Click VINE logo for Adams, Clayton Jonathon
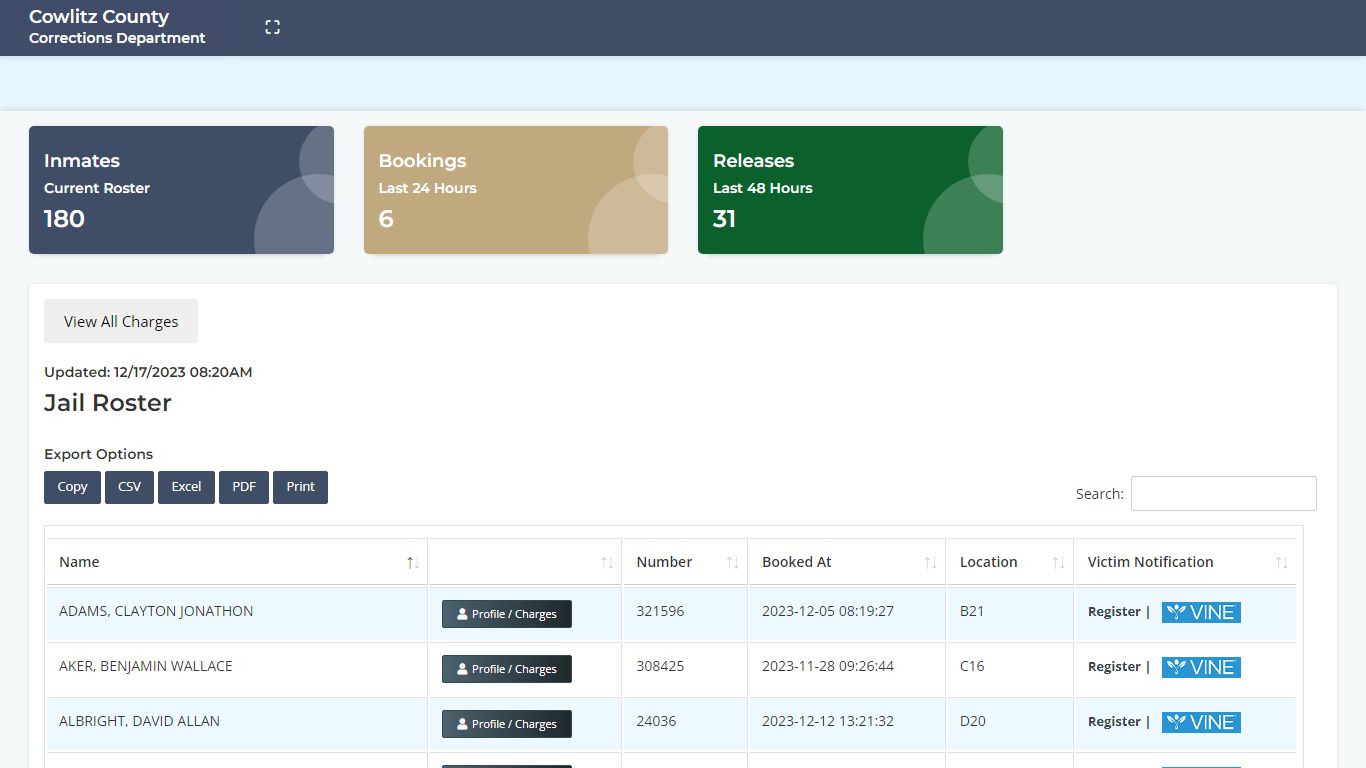Screen dimensions: 1366x768 click(x=1200, y=612)
